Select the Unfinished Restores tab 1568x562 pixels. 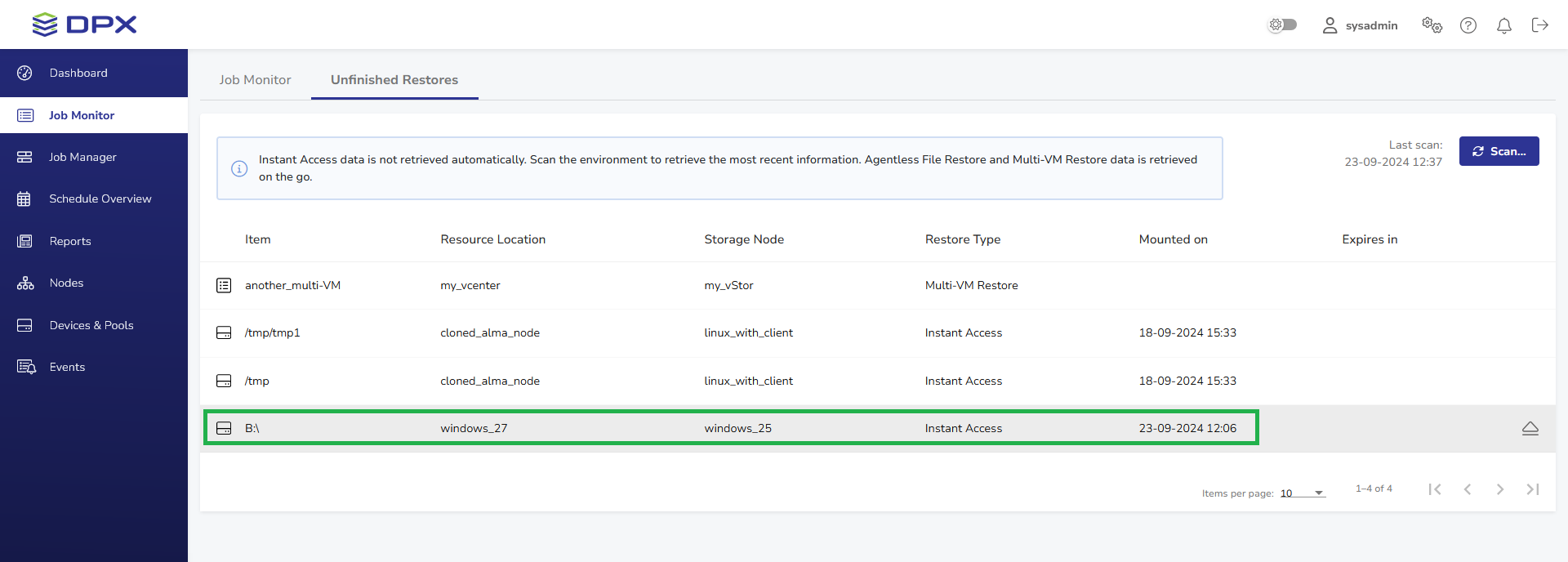394,80
